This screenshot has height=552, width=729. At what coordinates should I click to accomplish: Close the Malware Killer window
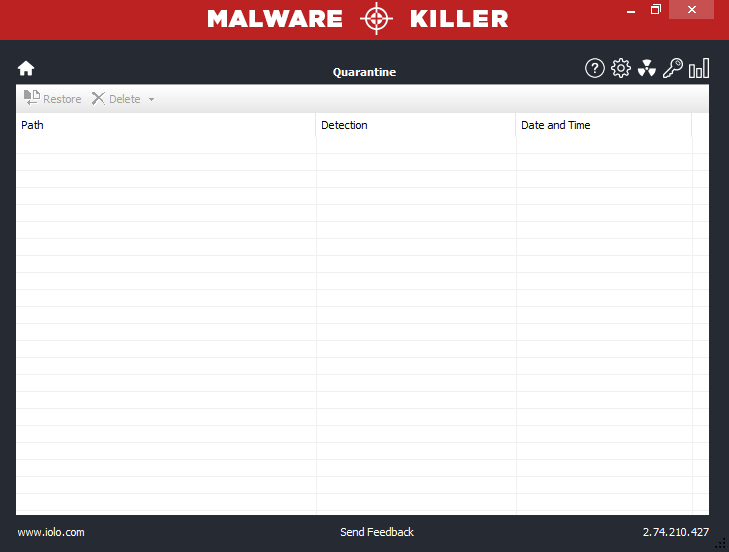[691, 10]
